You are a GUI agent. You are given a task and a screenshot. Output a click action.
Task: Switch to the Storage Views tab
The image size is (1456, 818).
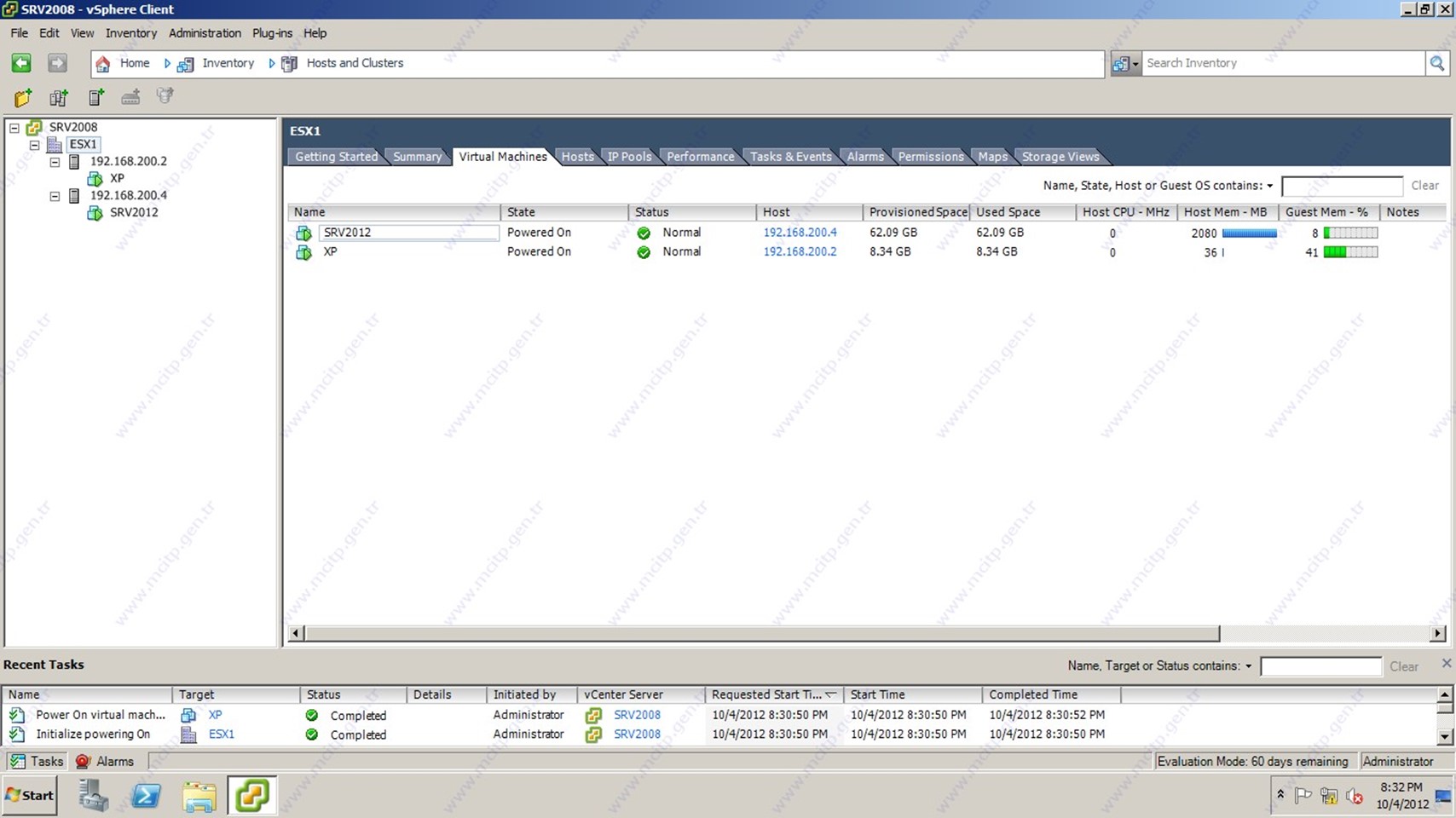click(x=1060, y=157)
